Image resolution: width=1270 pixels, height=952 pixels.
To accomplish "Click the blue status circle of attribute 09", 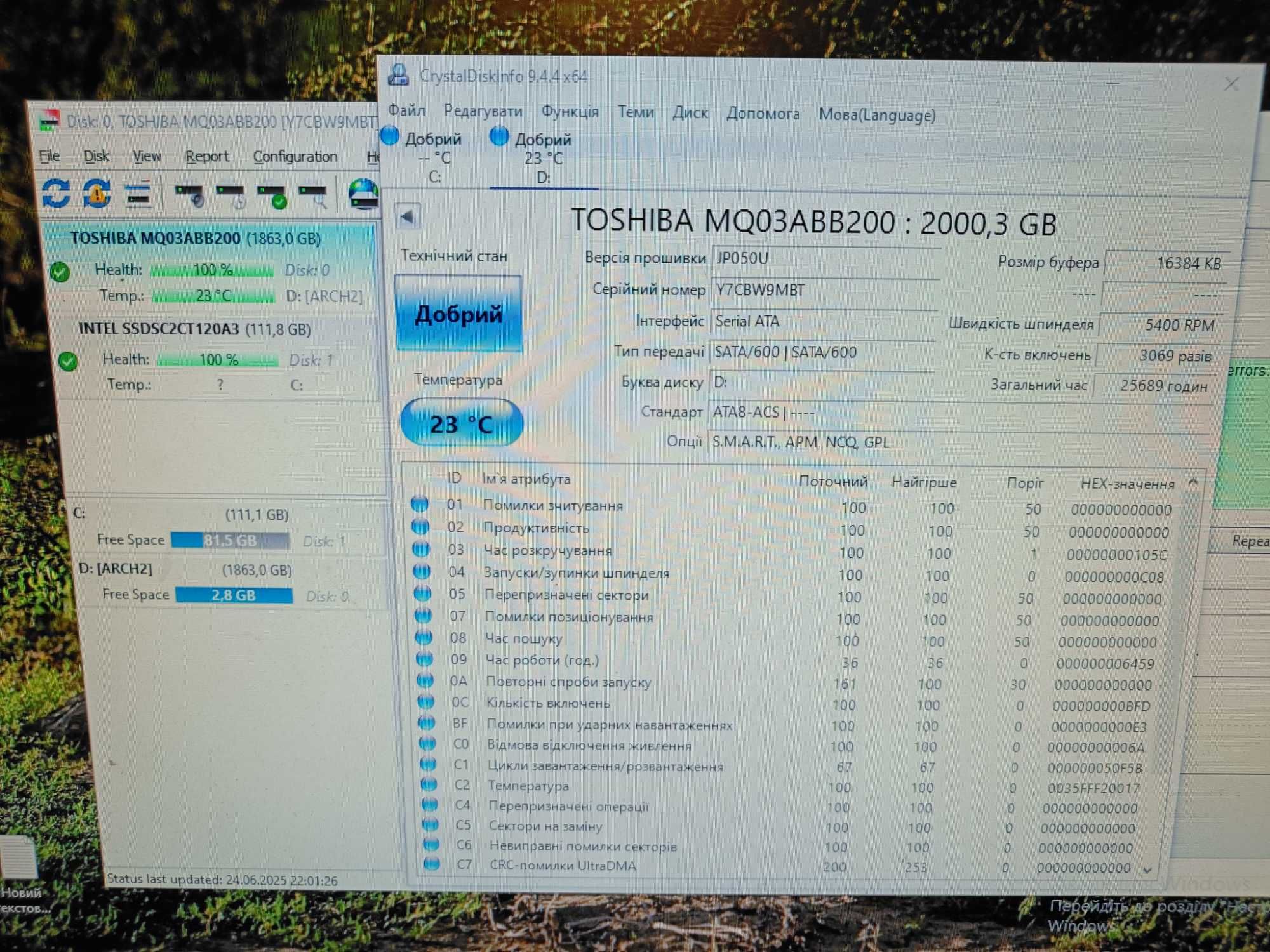I will (424, 659).
